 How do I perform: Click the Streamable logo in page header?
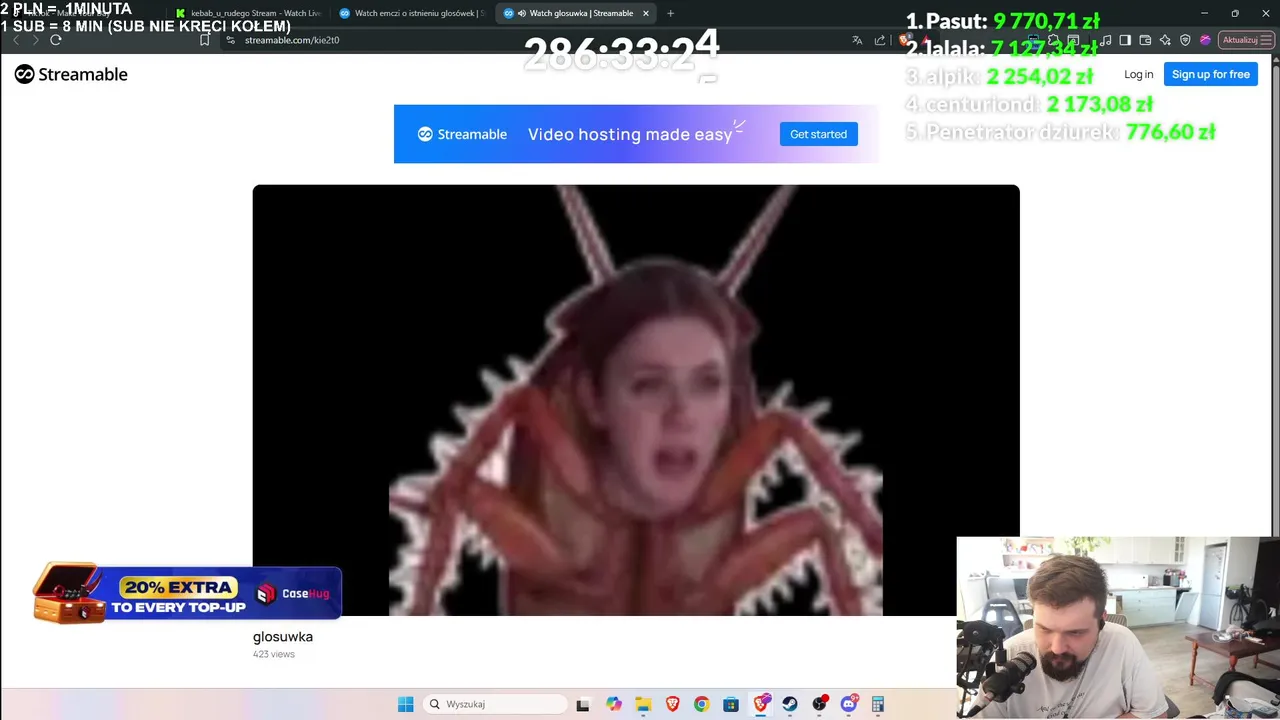click(71, 74)
